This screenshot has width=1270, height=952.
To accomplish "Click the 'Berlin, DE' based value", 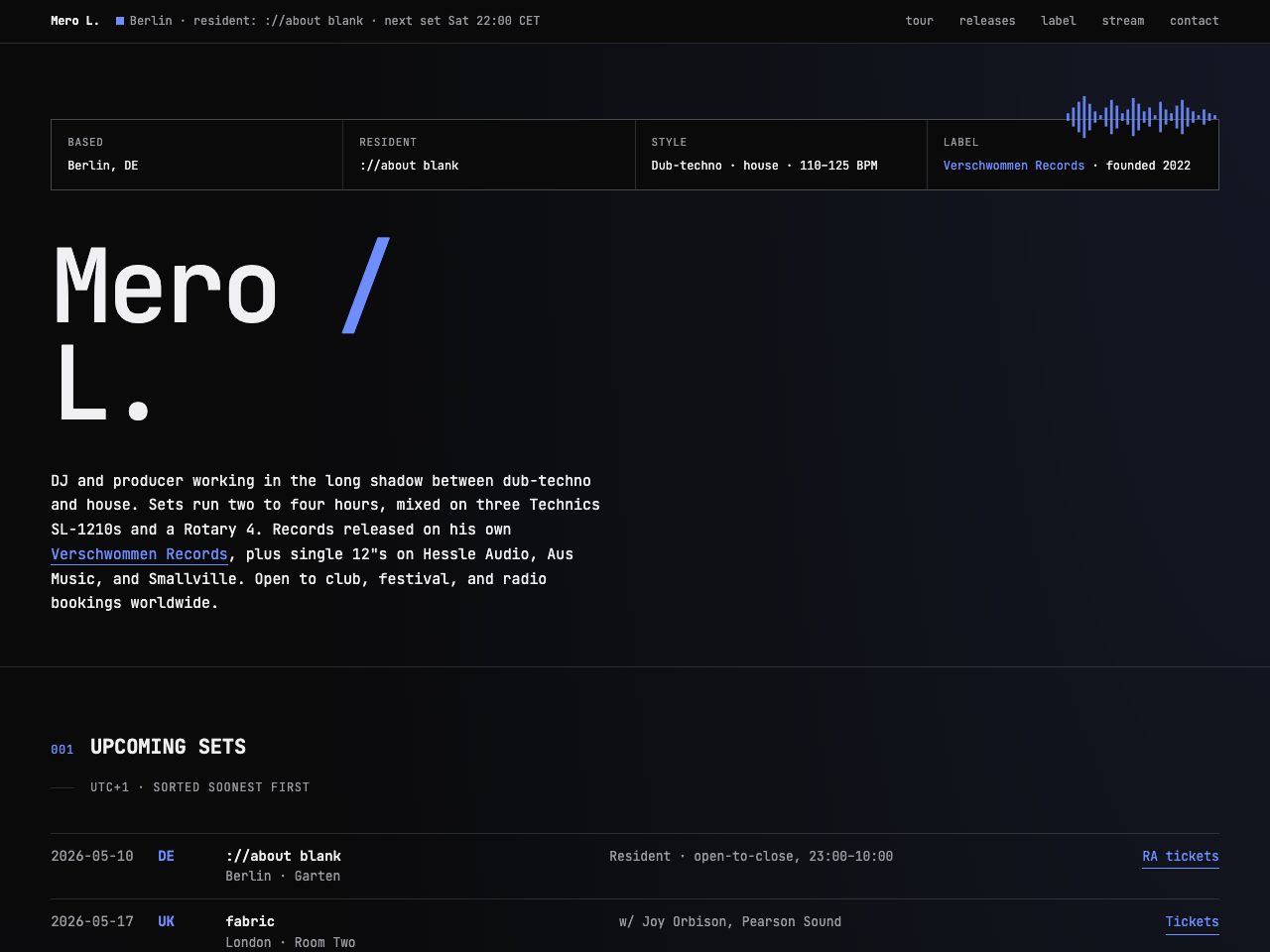I will pyautogui.click(x=103, y=166).
